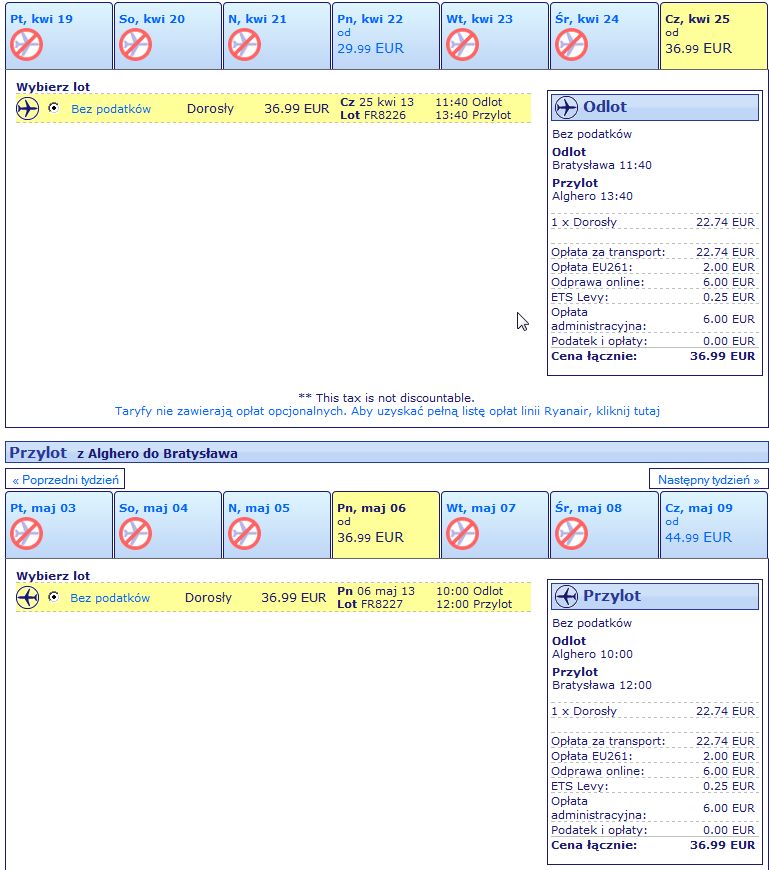Image resolution: width=769 pixels, height=870 pixels.
Task: Select the radio button for flight FR8227
Action: coord(53,596)
